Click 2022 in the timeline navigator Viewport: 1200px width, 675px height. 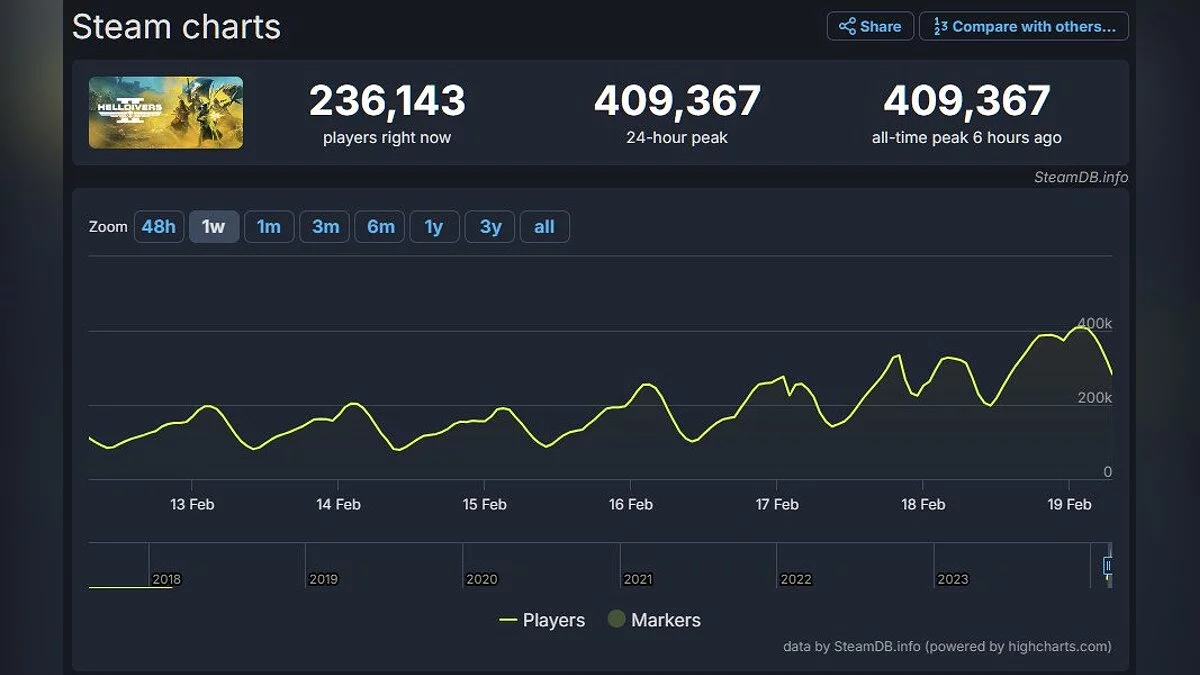[x=796, y=579]
